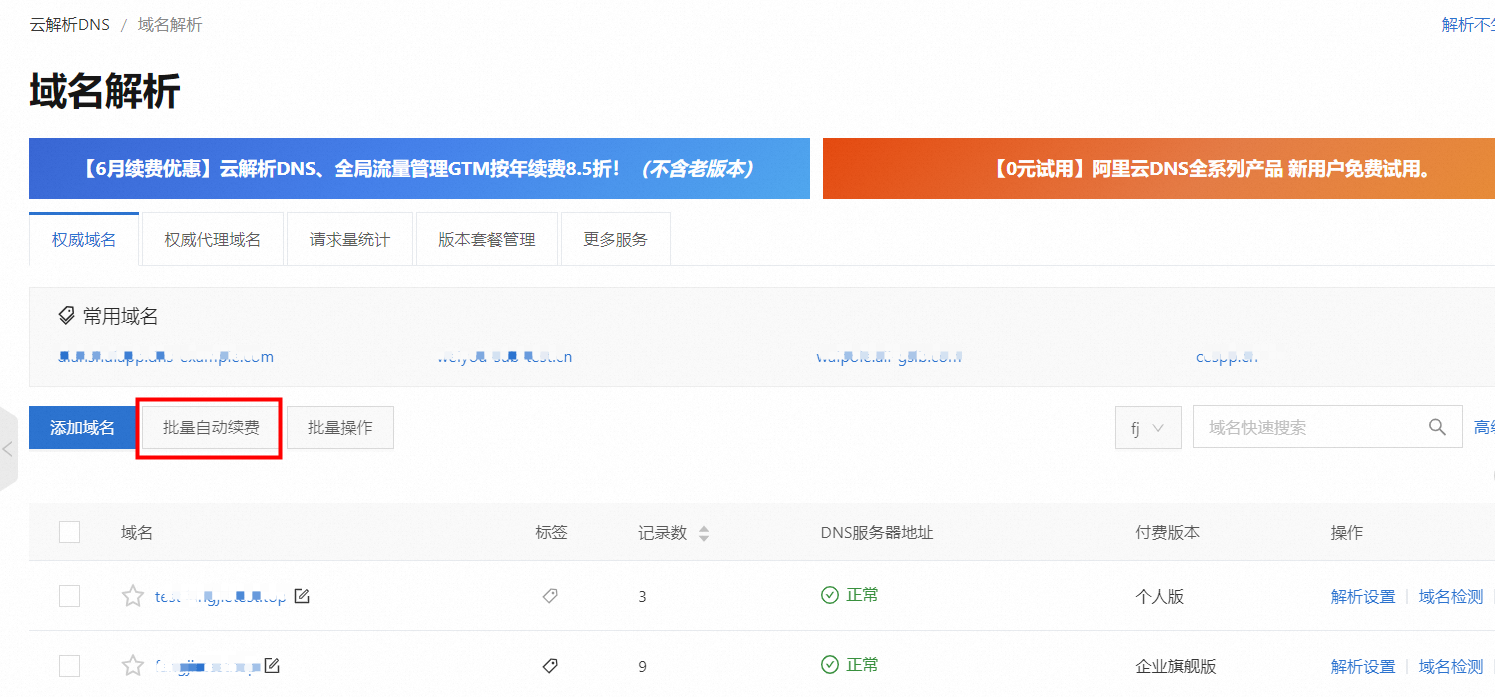Open the 0元试用 orange banner

1159,168
